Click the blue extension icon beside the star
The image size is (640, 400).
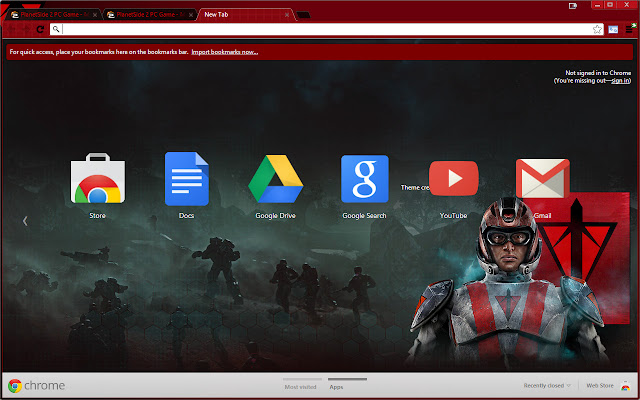pos(613,29)
